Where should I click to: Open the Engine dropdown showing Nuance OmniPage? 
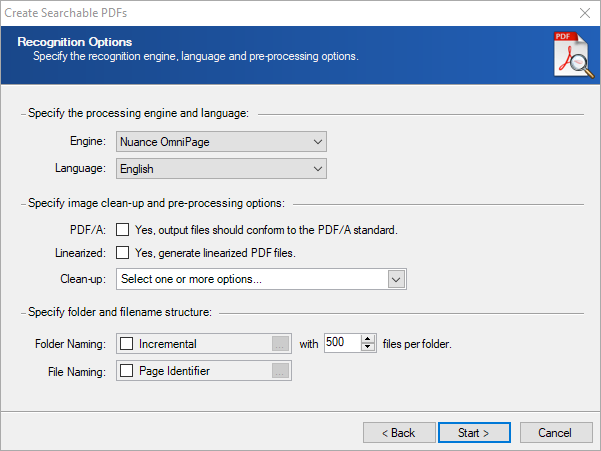click(x=222, y=142)
